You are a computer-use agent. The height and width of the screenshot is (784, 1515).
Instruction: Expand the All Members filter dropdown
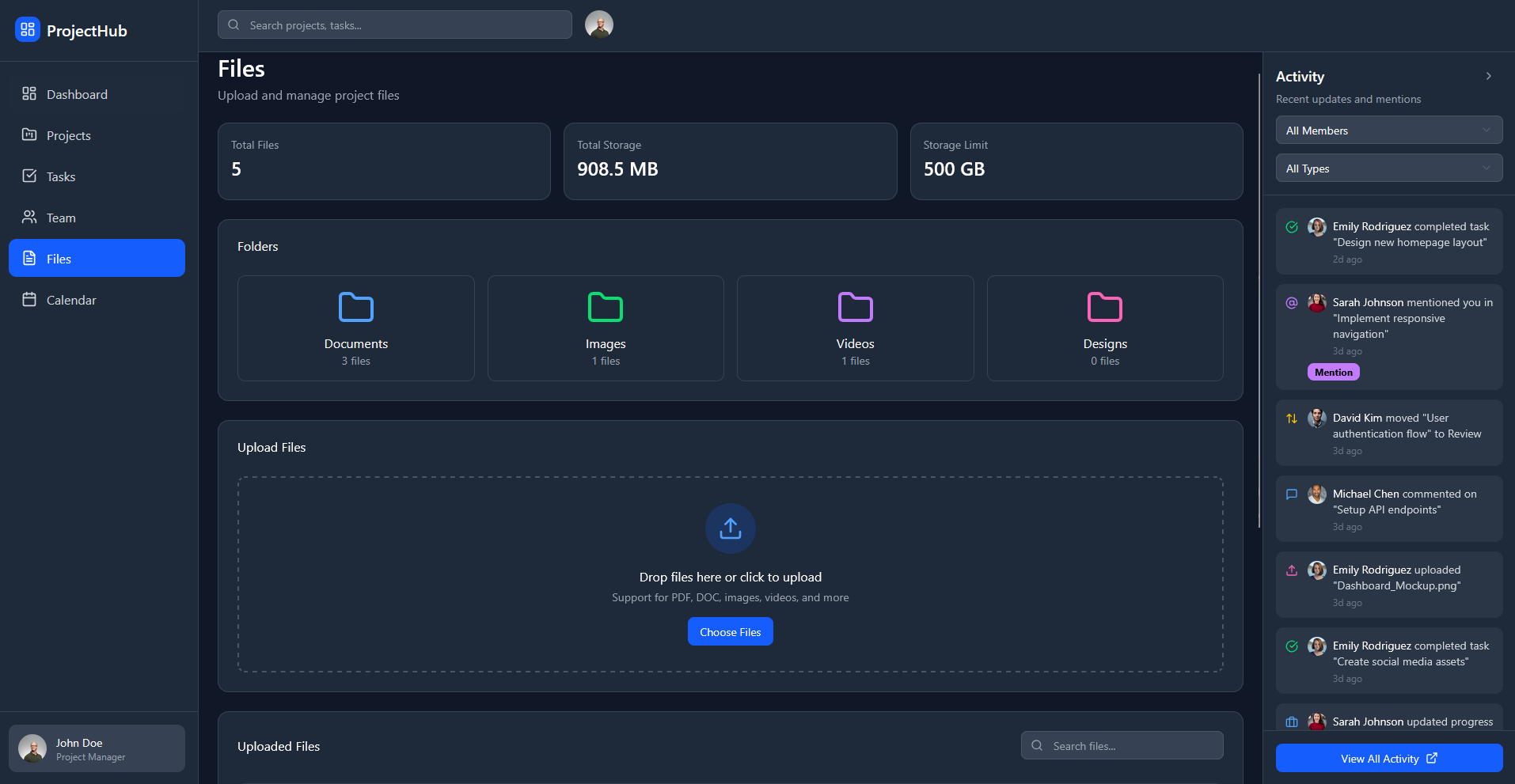pos(1388,131)
